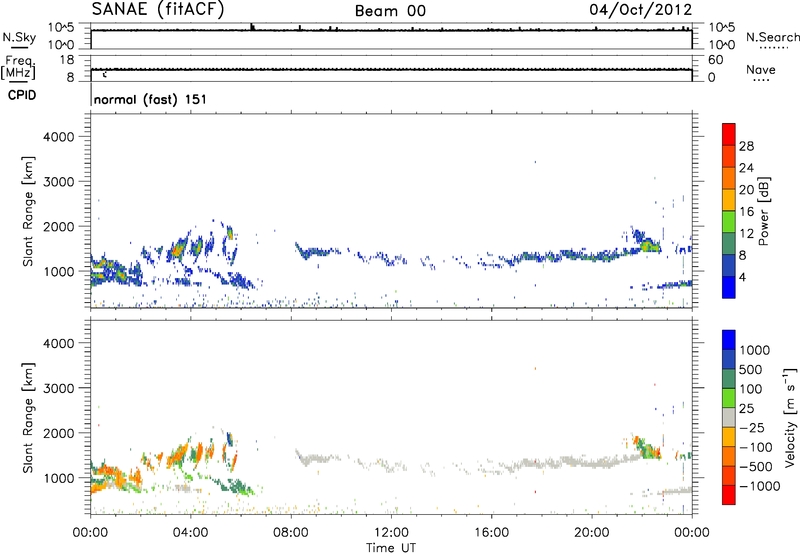Click the 04:00 time axis tick label
Screen dimensions: 800x554
tap(191, 533)
